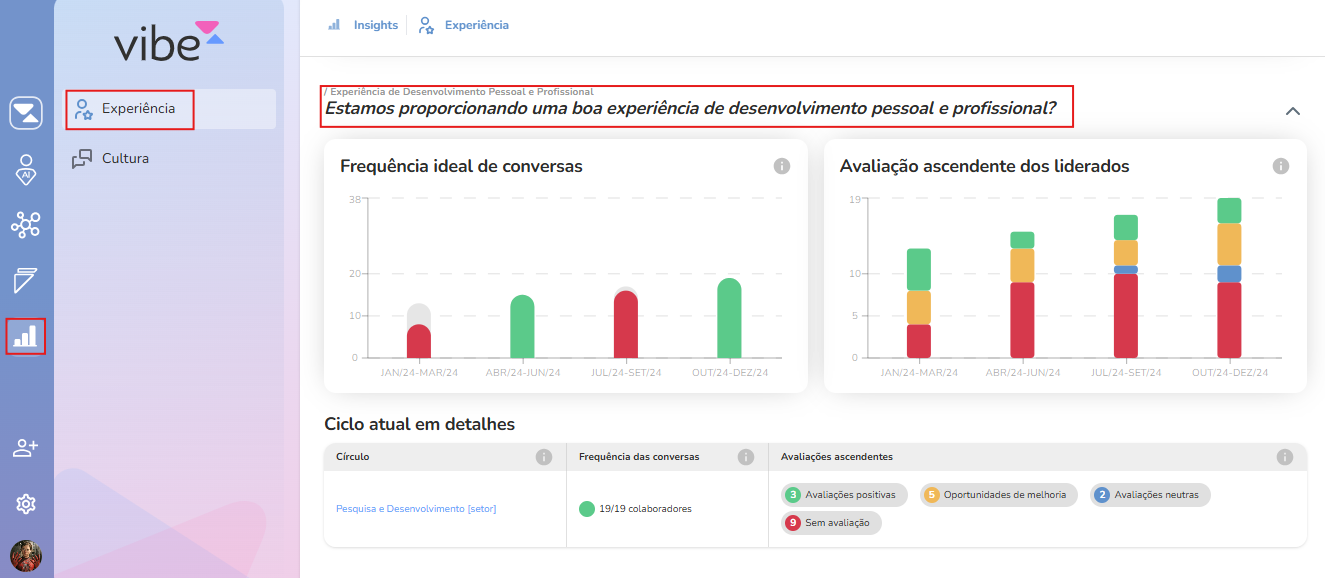1325x578 pixels.
Task: Click the green segment of JAN/24-MAR/24 stacked bar
Action: [919, 270]
